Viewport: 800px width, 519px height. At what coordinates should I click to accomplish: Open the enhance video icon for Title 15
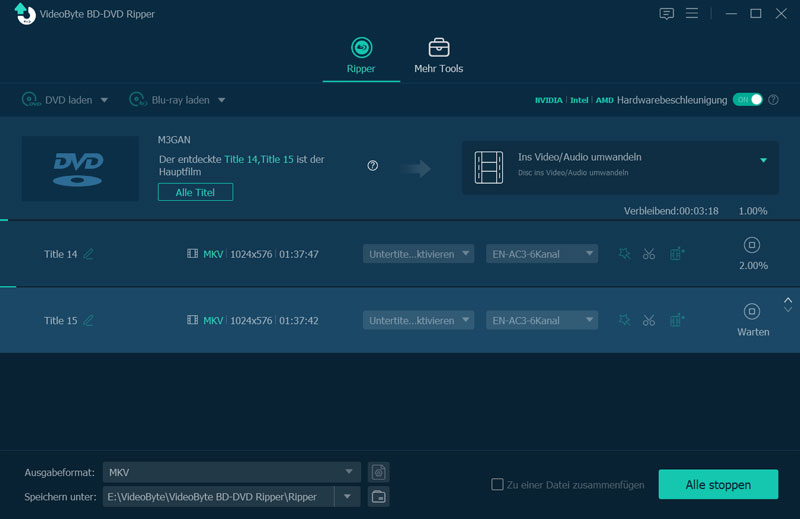[677, 320]
